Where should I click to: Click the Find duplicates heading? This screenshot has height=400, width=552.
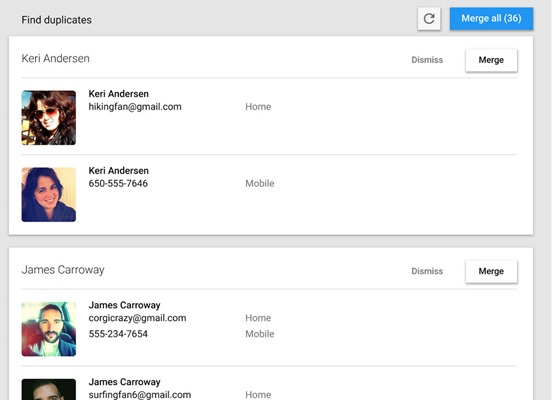pos(56,20)
